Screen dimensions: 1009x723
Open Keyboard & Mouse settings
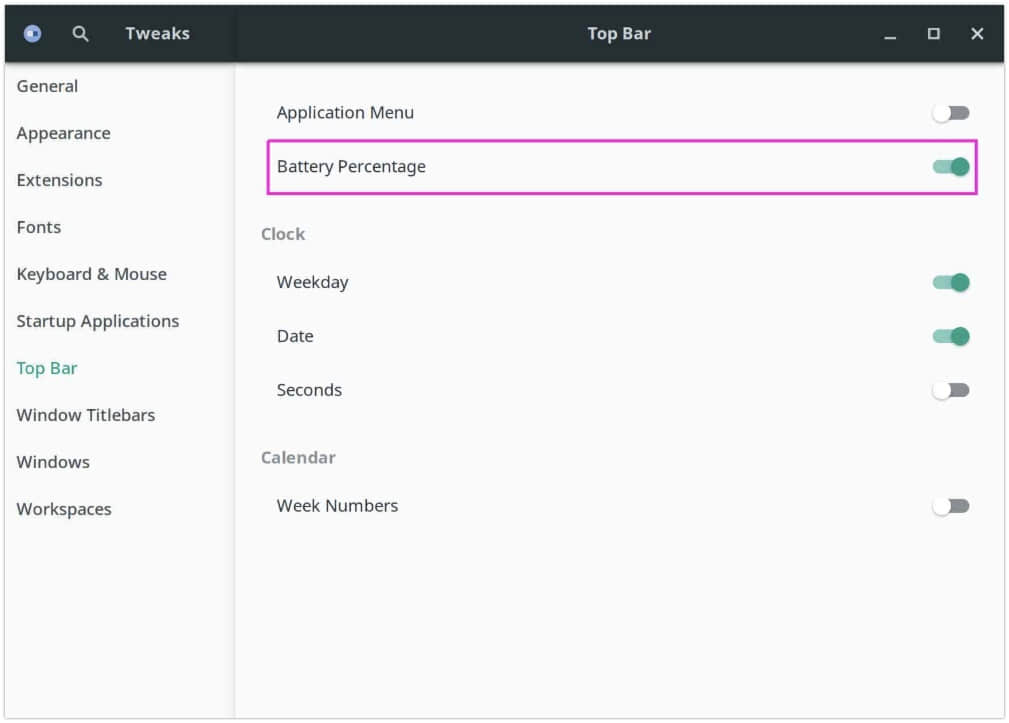pyautogui.click(x=91, y=275)
